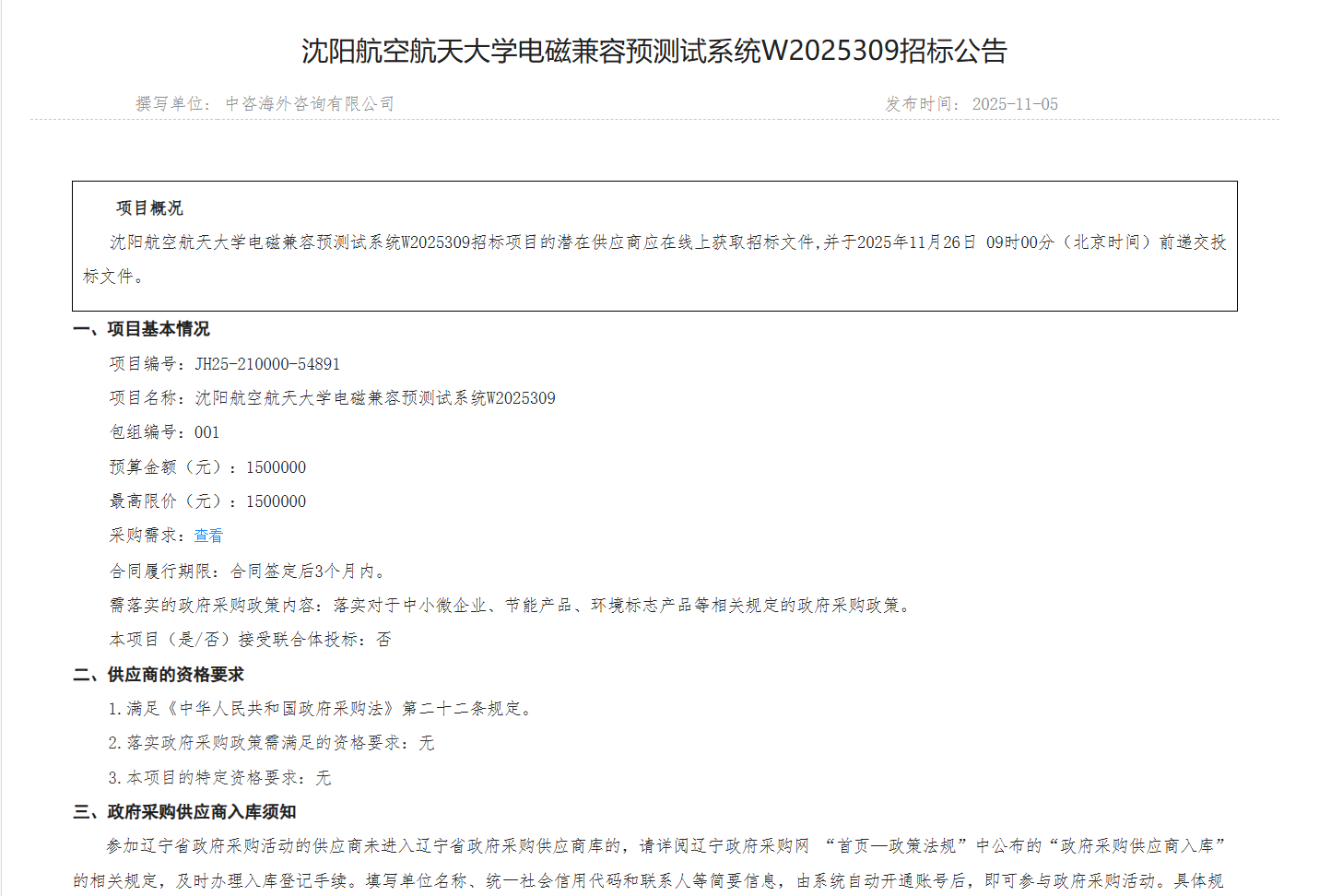Click the publish date 2025-11-05
This screenshot has height=896, width=1331.
[1015, 104]
